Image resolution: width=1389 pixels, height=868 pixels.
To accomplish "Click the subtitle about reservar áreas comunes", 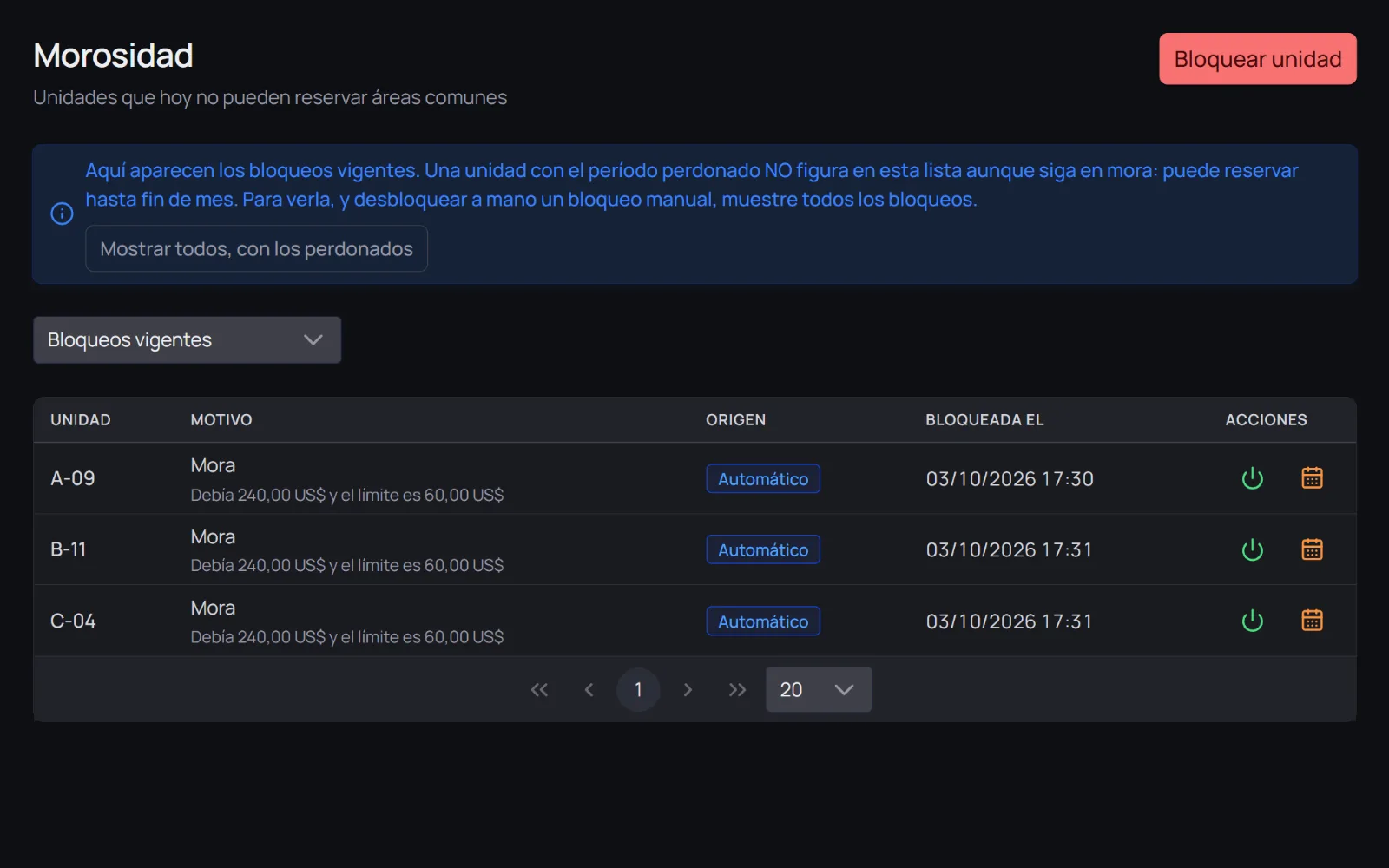I will 270,97.
